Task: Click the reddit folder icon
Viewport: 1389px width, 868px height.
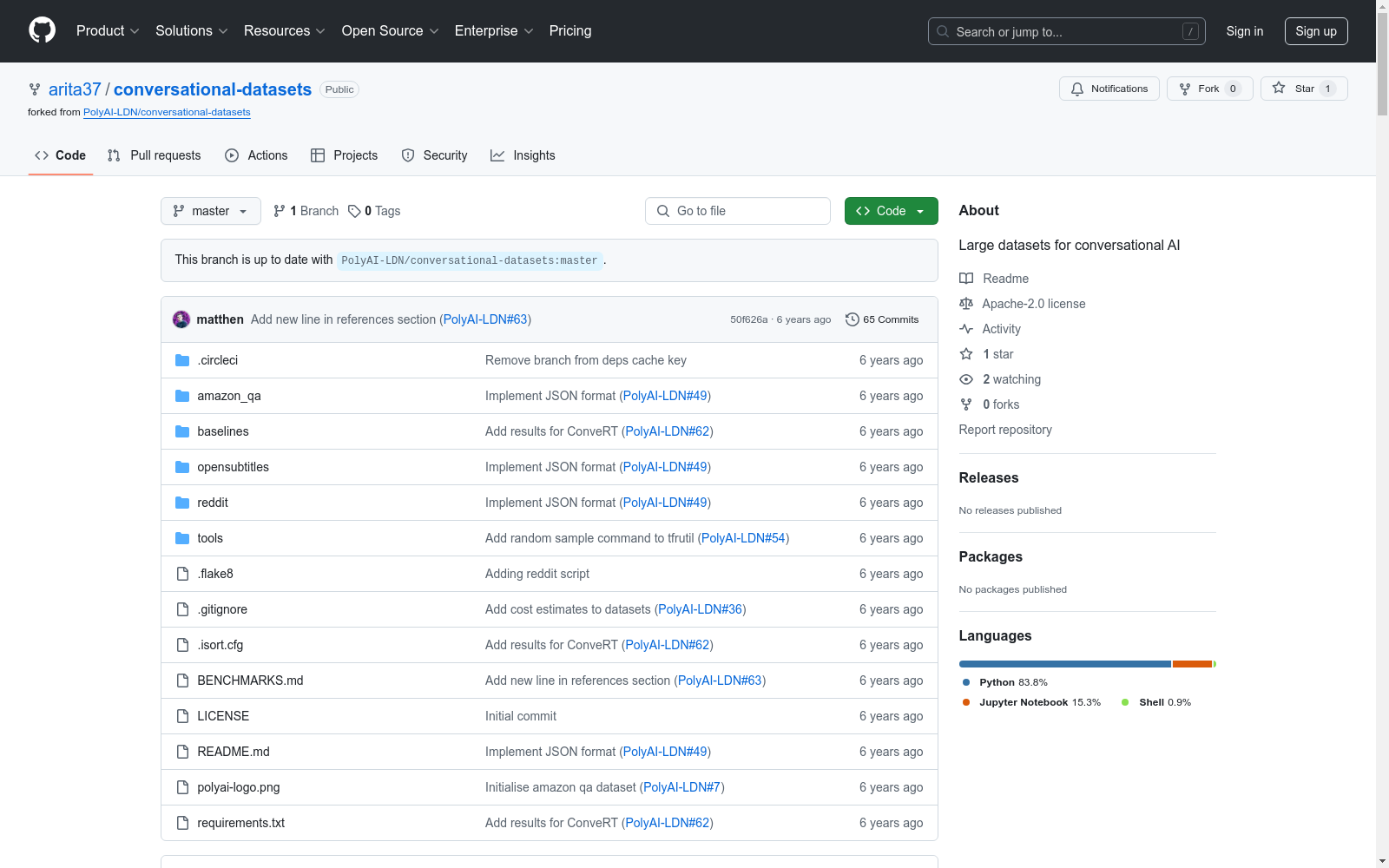Action: (182, 503)
